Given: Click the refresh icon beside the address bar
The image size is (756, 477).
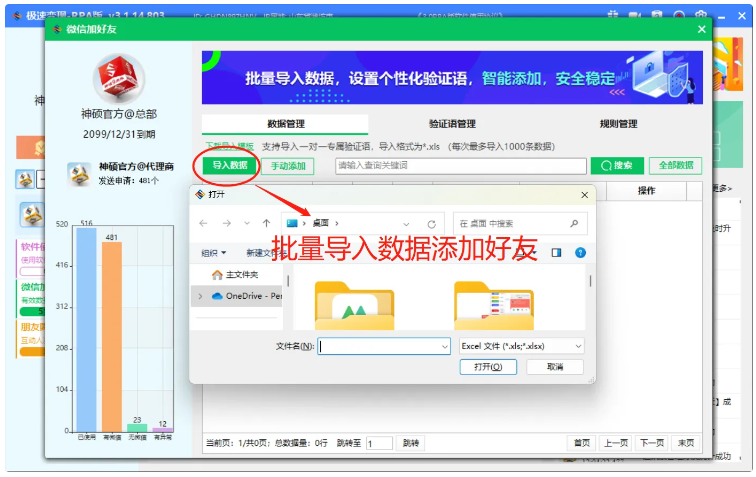Looking at the screenshot, I should click(432, 224).
